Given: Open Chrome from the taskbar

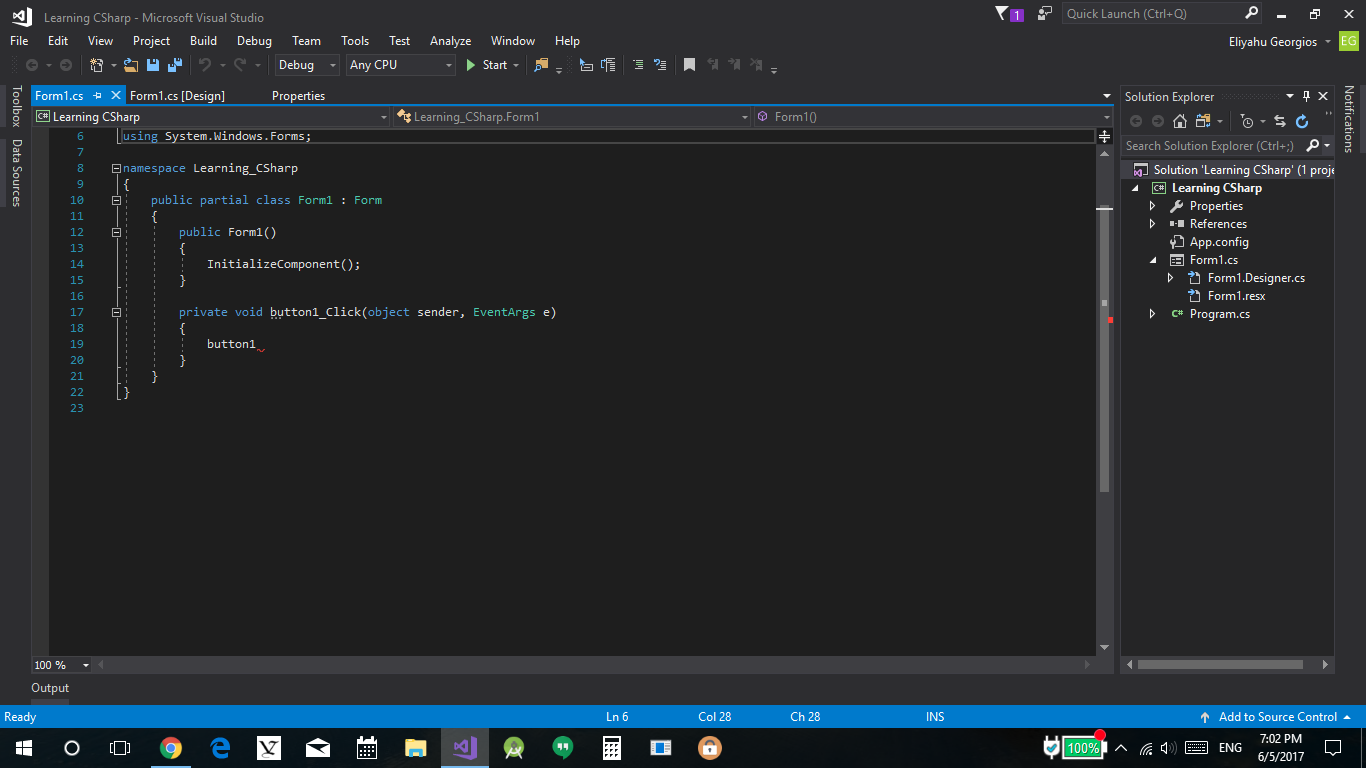Looking at the screenshot, I should pos(171,747).
